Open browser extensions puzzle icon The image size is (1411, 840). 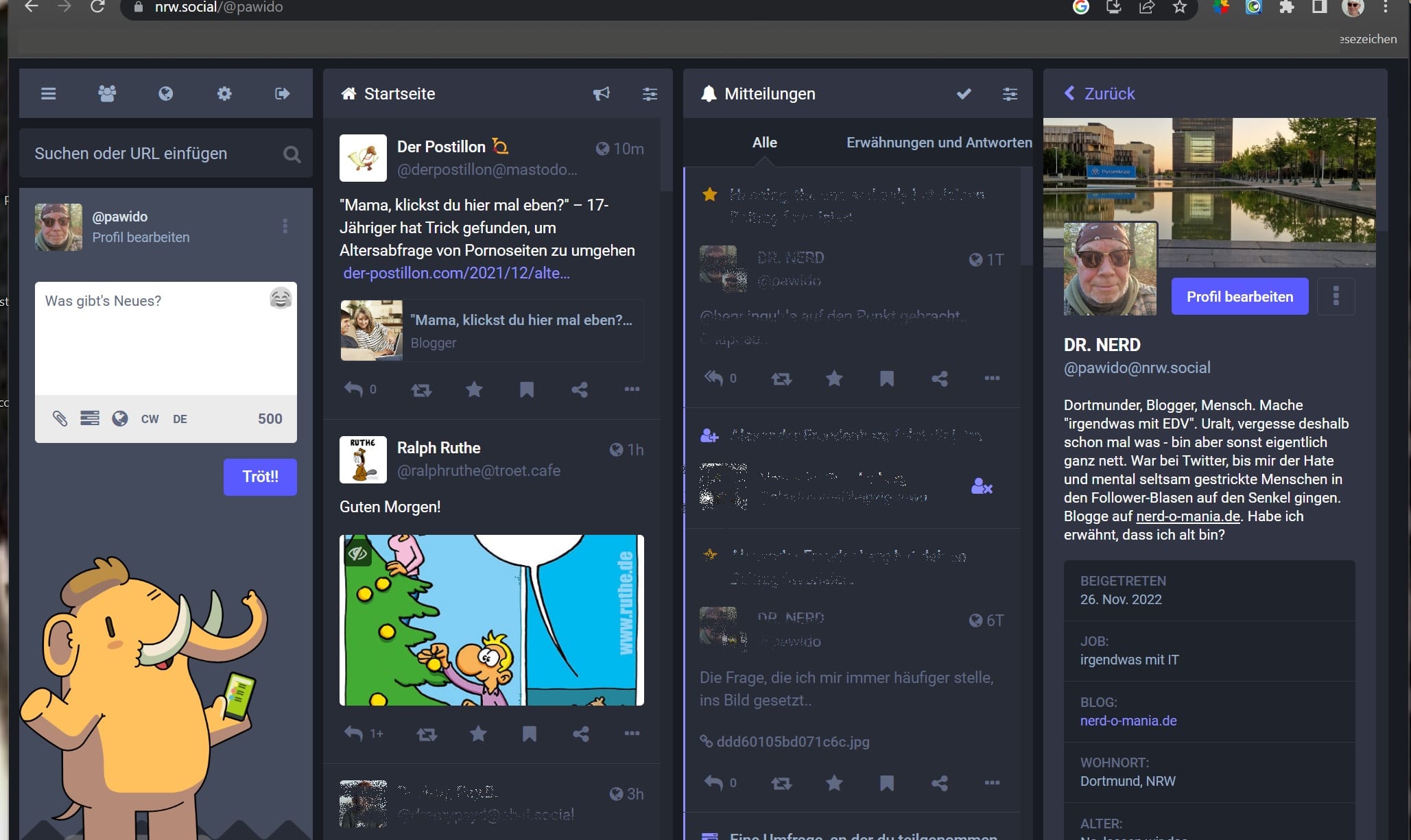[x=1286, y=7]
